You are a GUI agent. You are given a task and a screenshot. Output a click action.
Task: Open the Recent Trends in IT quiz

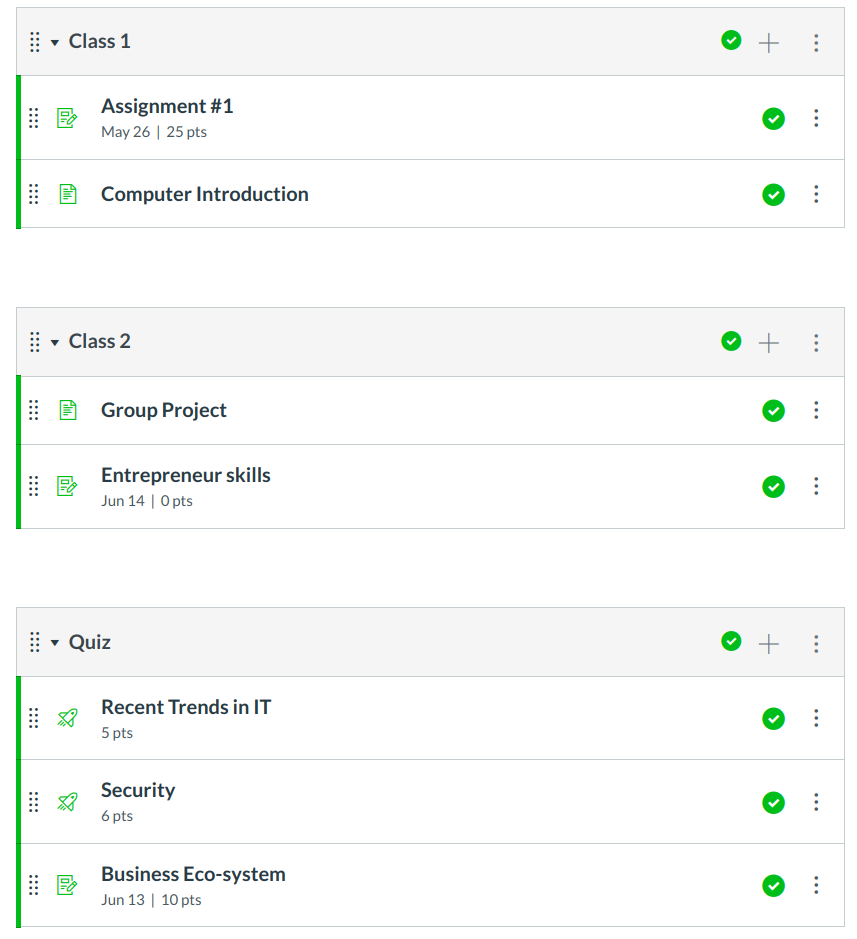186,707
